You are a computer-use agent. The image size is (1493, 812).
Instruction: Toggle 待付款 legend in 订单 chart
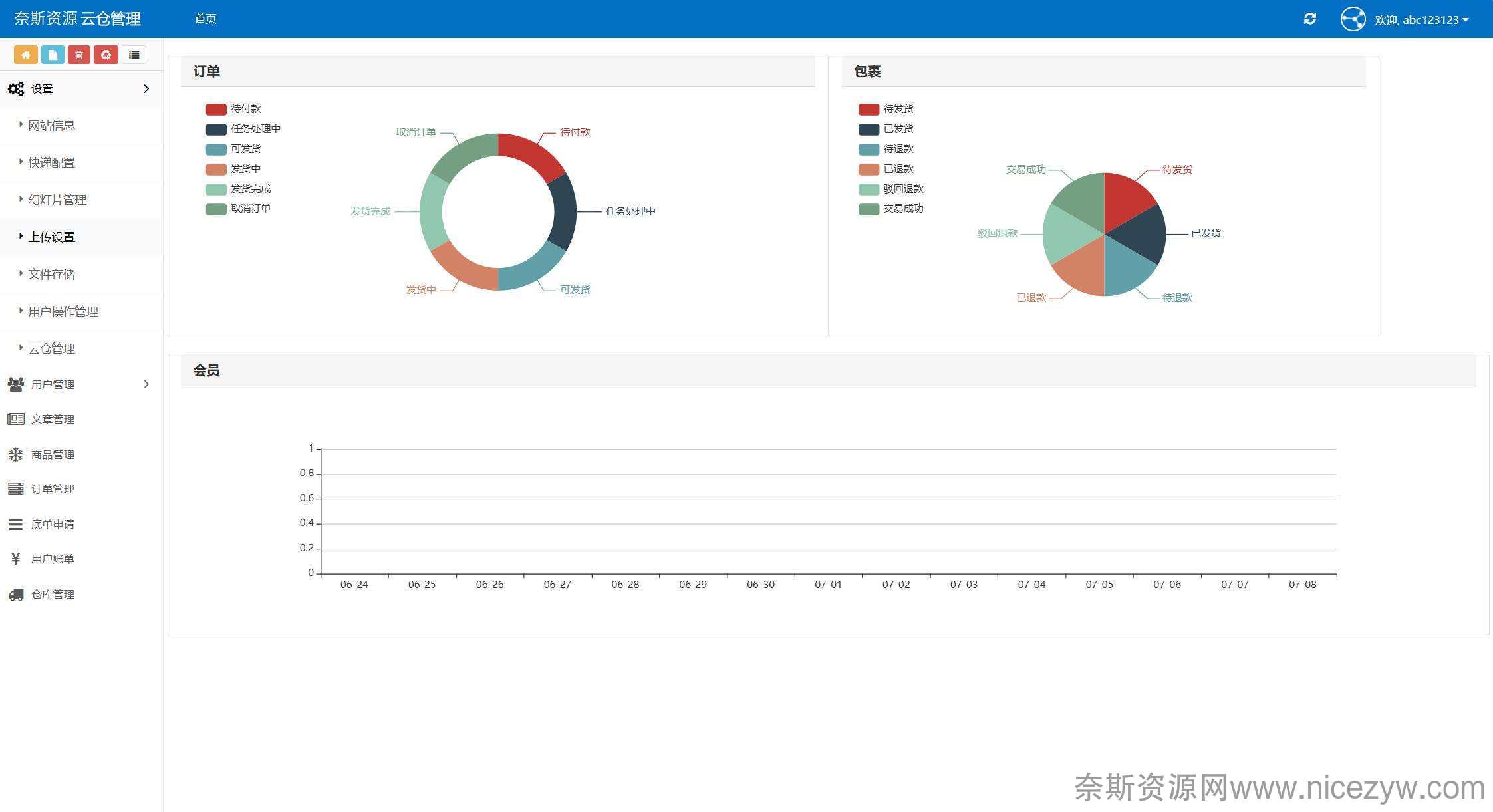click(233, 109)
